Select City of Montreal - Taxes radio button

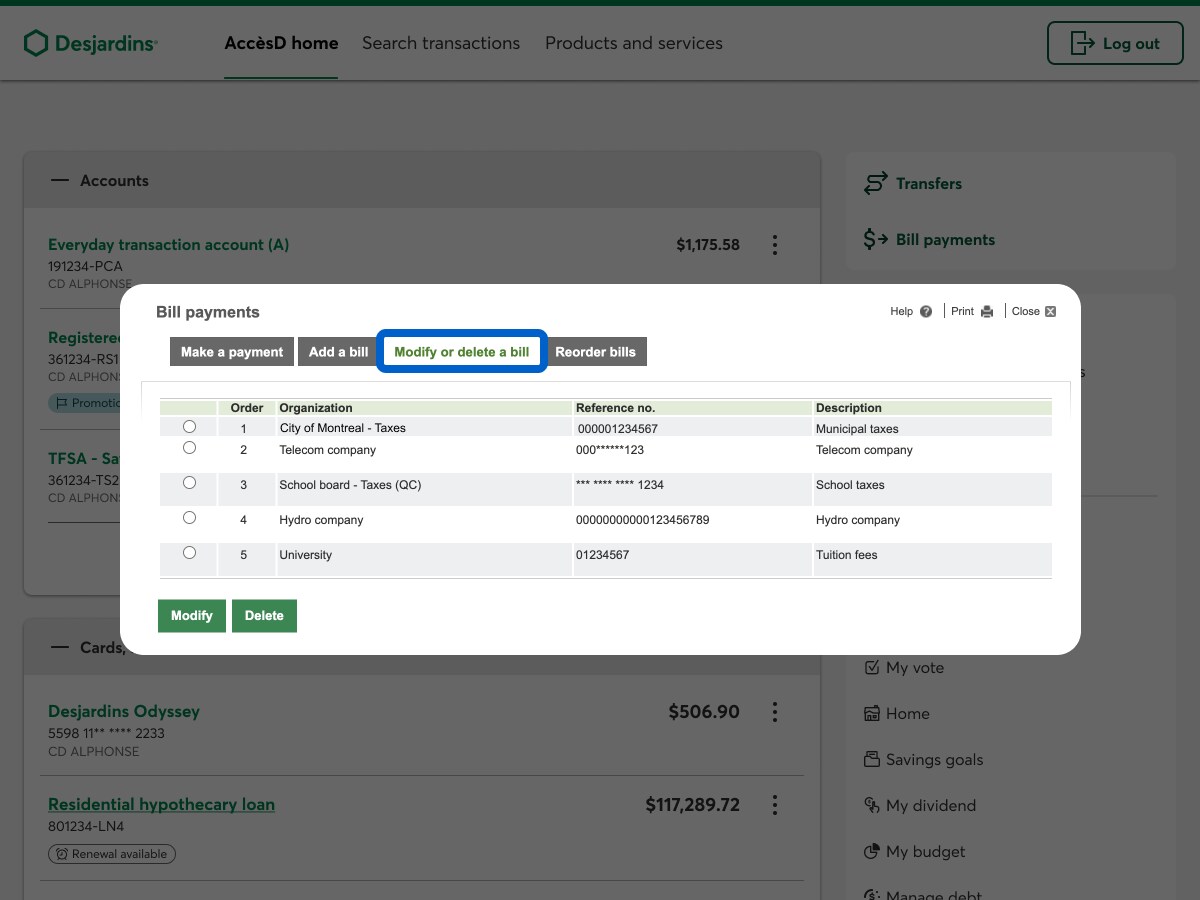pos(190,427)
